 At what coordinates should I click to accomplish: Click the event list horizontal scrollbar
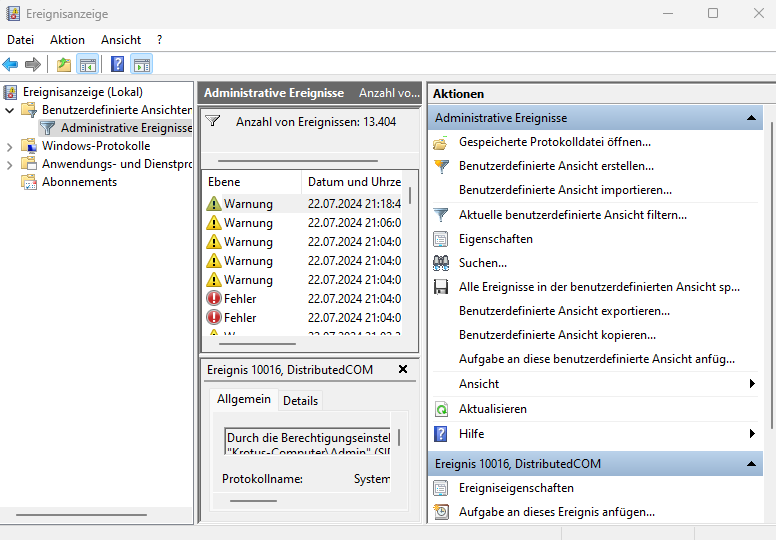pyautogui.click(x=257, y=343)
